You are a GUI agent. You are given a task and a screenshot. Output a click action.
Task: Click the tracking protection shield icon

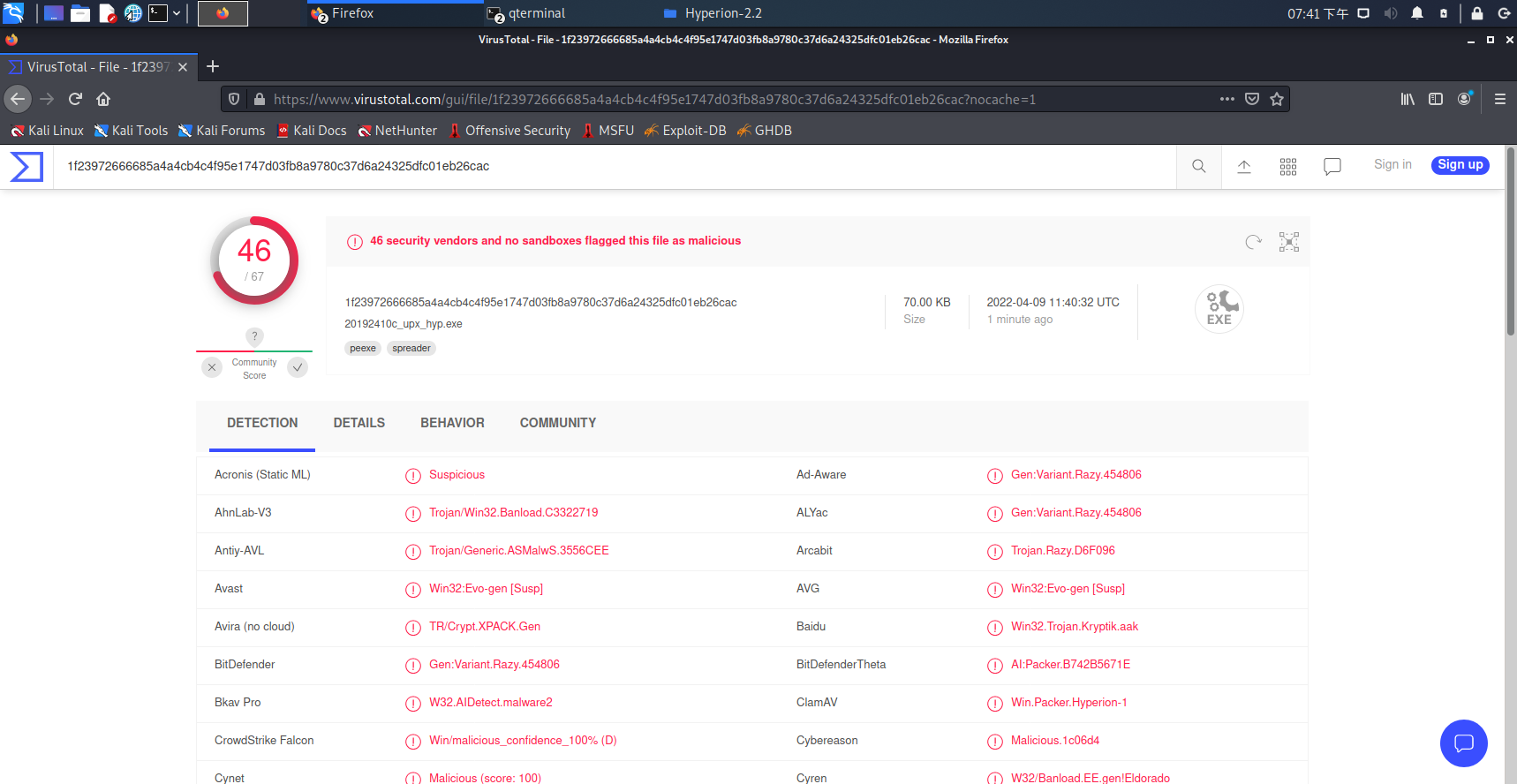tap(234, 99)
